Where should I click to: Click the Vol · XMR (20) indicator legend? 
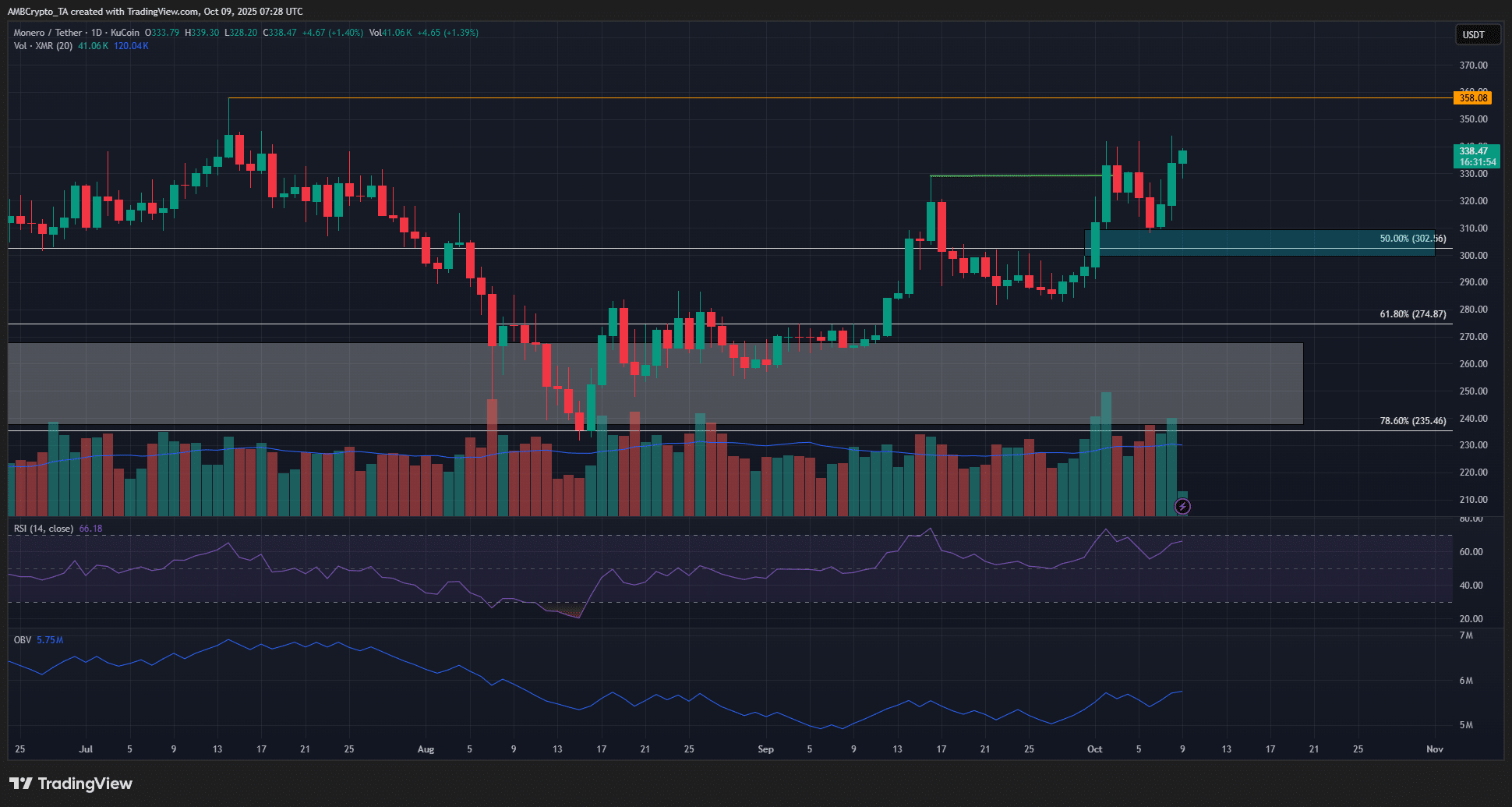click(43, 46)
